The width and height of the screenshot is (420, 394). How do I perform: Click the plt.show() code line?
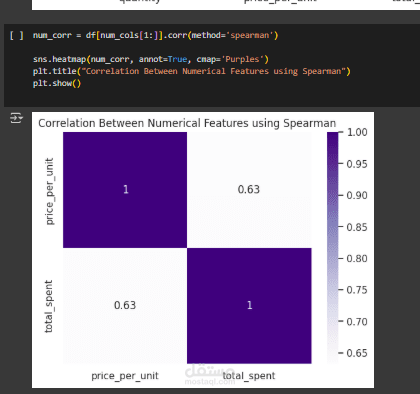point(57,83)
